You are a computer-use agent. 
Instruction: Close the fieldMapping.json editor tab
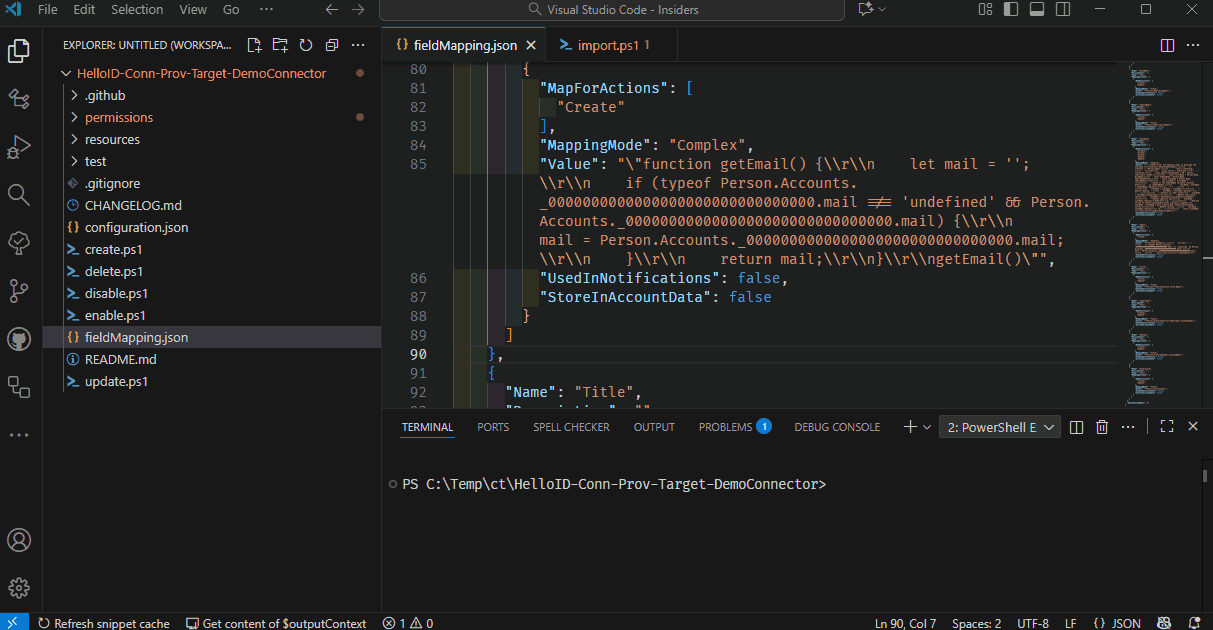pyautogui.click(x=532, y=45)
